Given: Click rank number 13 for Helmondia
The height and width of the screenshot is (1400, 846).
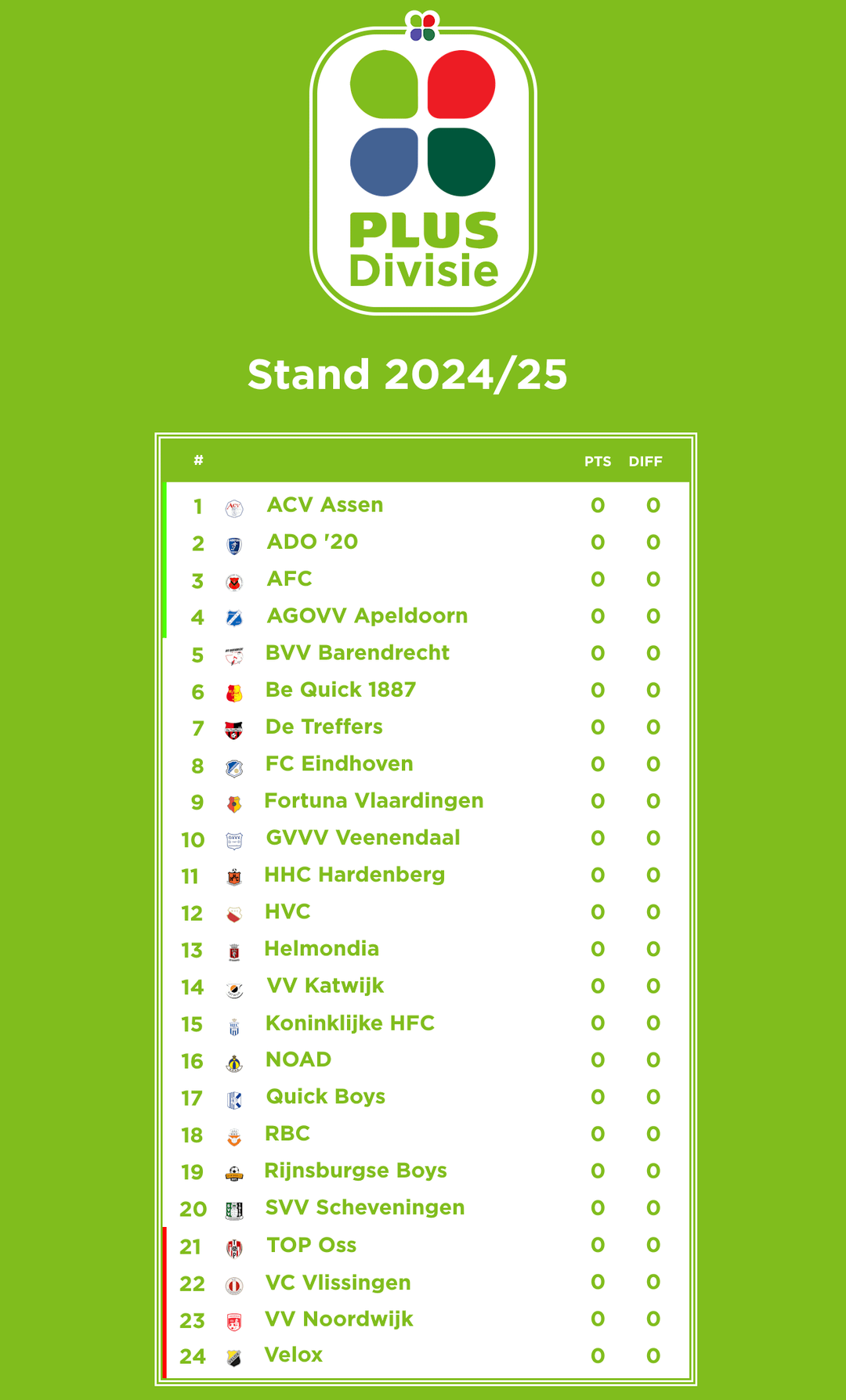Looking at the screenshot, I should (x=192, y=950).
